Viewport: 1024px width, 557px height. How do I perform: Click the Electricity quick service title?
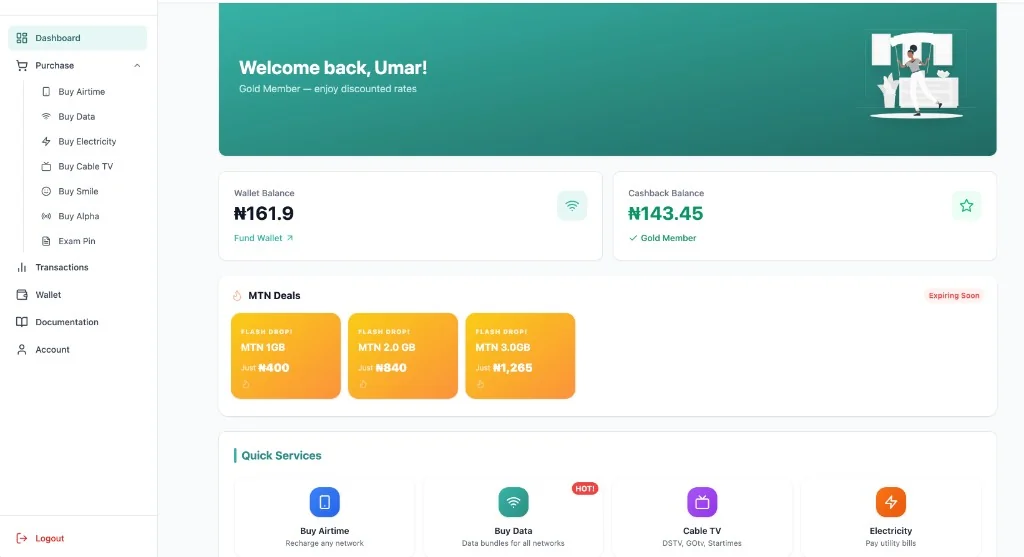tap(891, 531)
